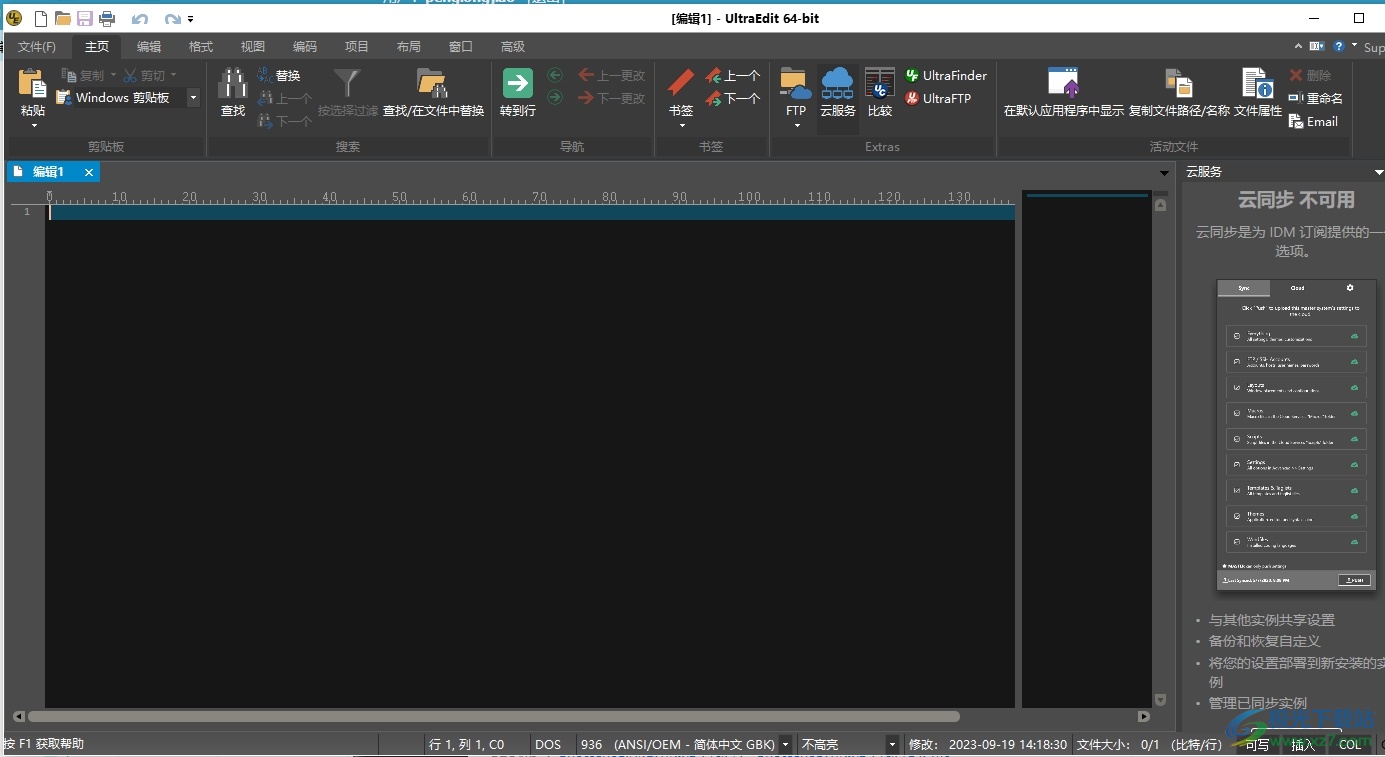The image size is (1385, 757).
Task: Open the 文件(F) menu
Action: (x=37, y=46)
